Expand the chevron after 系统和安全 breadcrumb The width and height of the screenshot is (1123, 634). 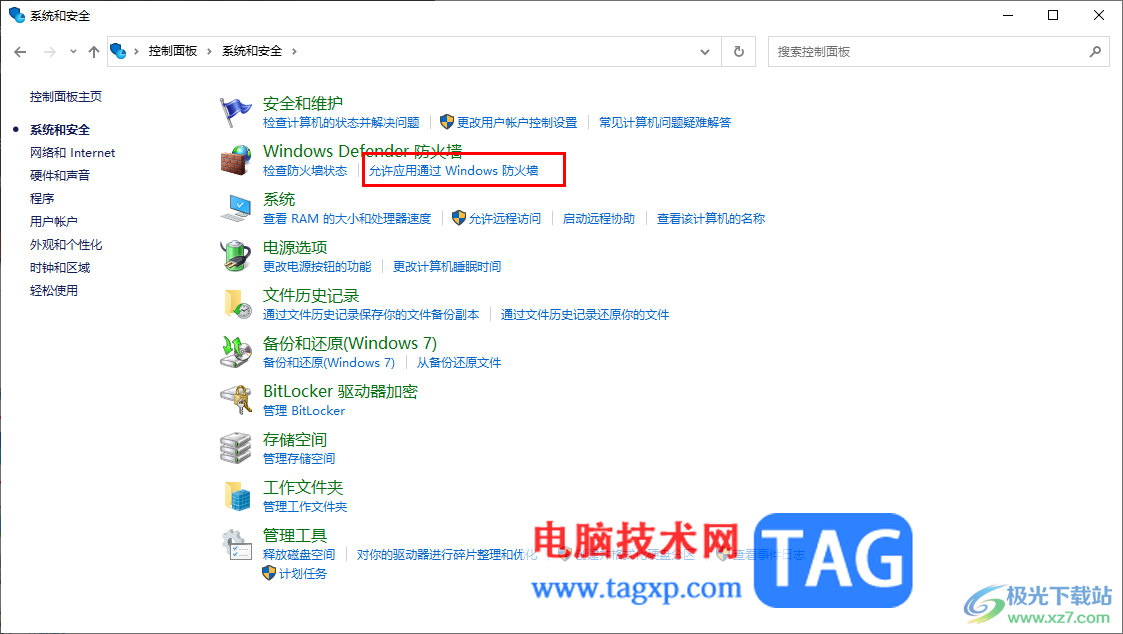coord(294,52)
